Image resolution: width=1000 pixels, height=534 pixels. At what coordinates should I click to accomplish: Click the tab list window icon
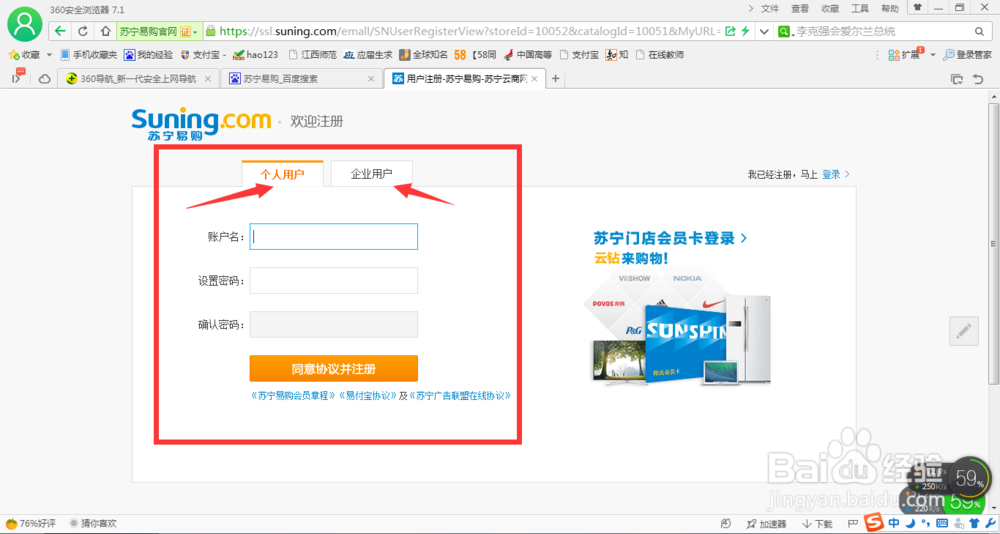coord(957,79)
